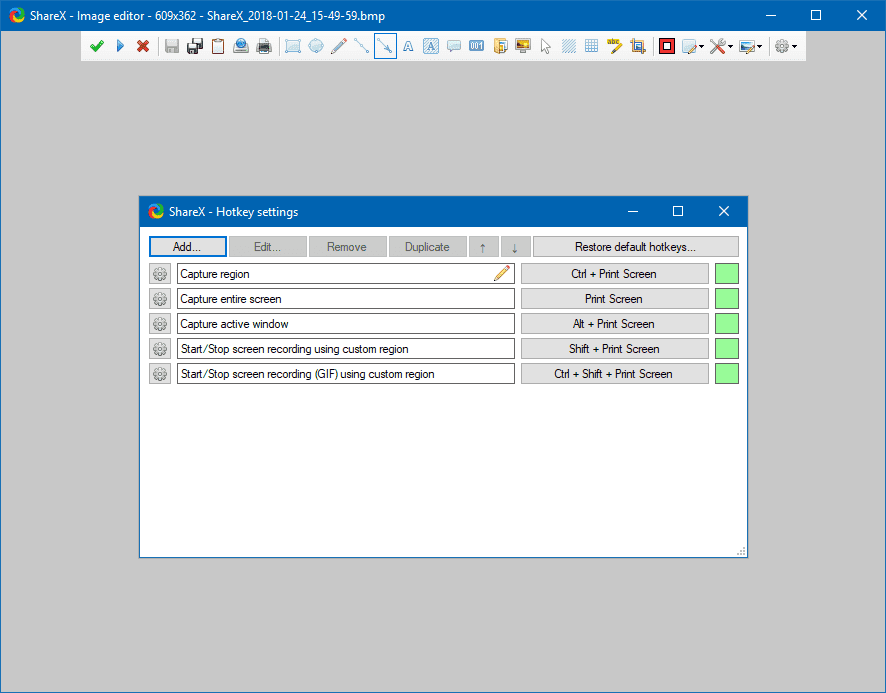Click the green checkmark to run after-capture tasks
The height and width of the screenshot is (693, 886).
click(x=97, y=46)
